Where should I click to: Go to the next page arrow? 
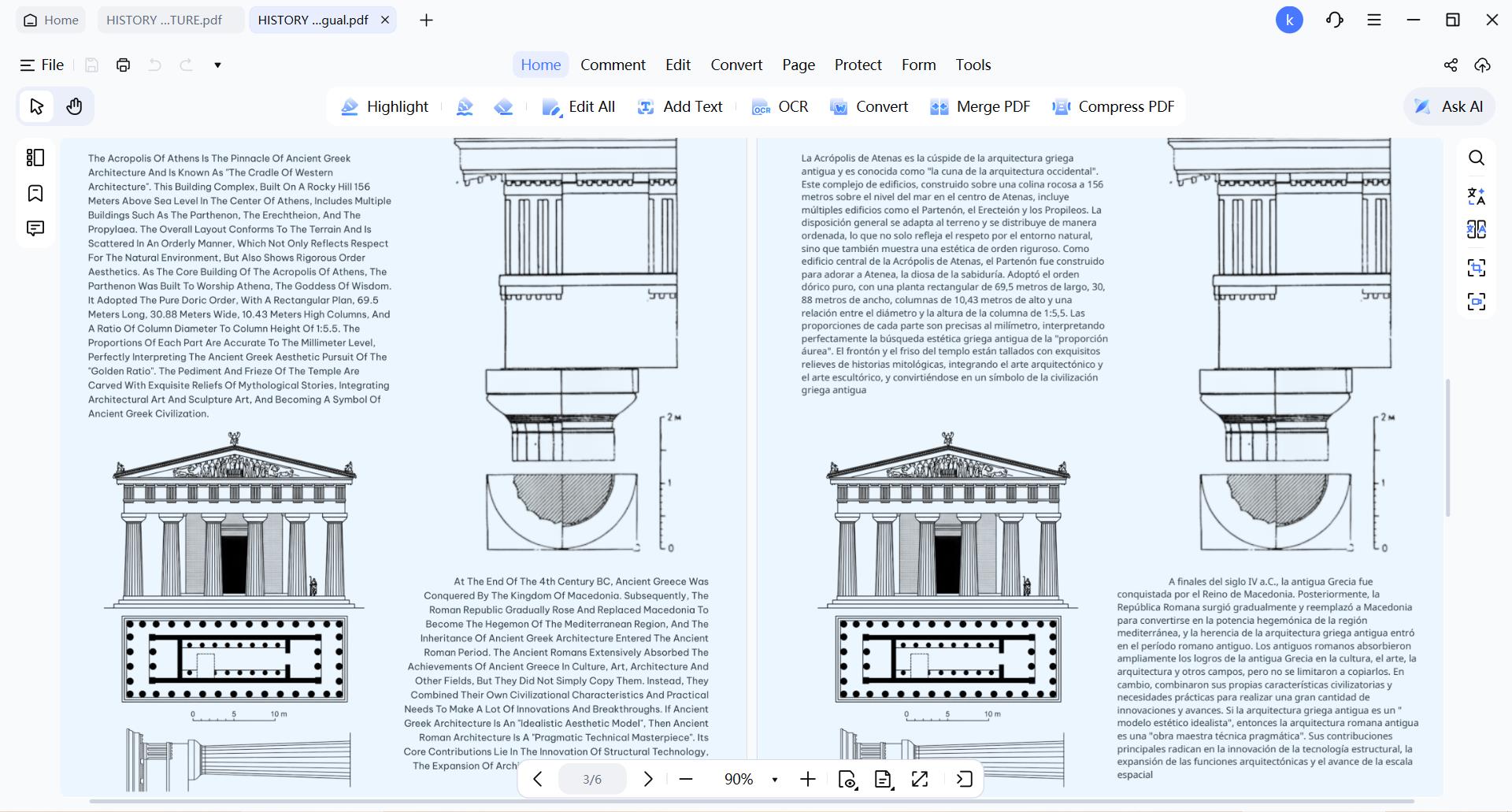click(648, 779)
